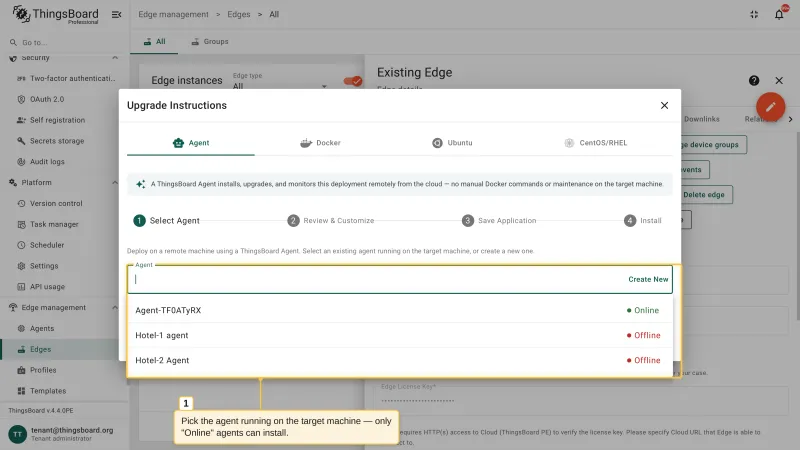Open Secrets storage
The width and height of the screenshot is (800, 450).
[x=64, y=141]
